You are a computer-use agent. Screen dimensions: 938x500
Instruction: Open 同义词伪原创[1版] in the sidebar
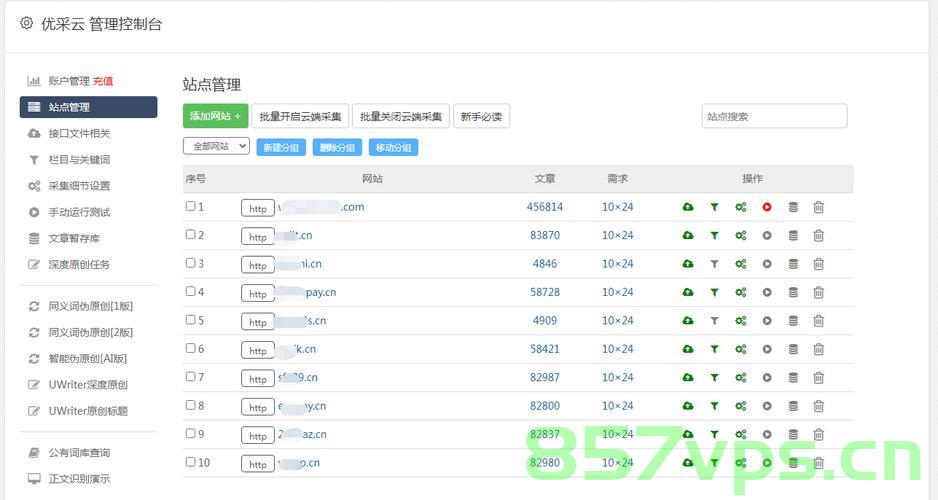click(x=90, y=306)
